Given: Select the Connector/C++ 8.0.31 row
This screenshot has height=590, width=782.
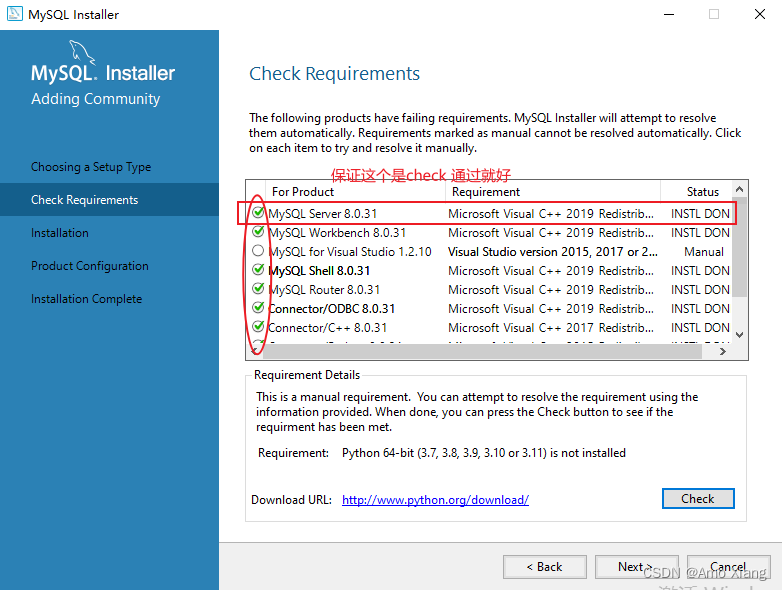Looking at the screenshot, I should coord(489,327).
